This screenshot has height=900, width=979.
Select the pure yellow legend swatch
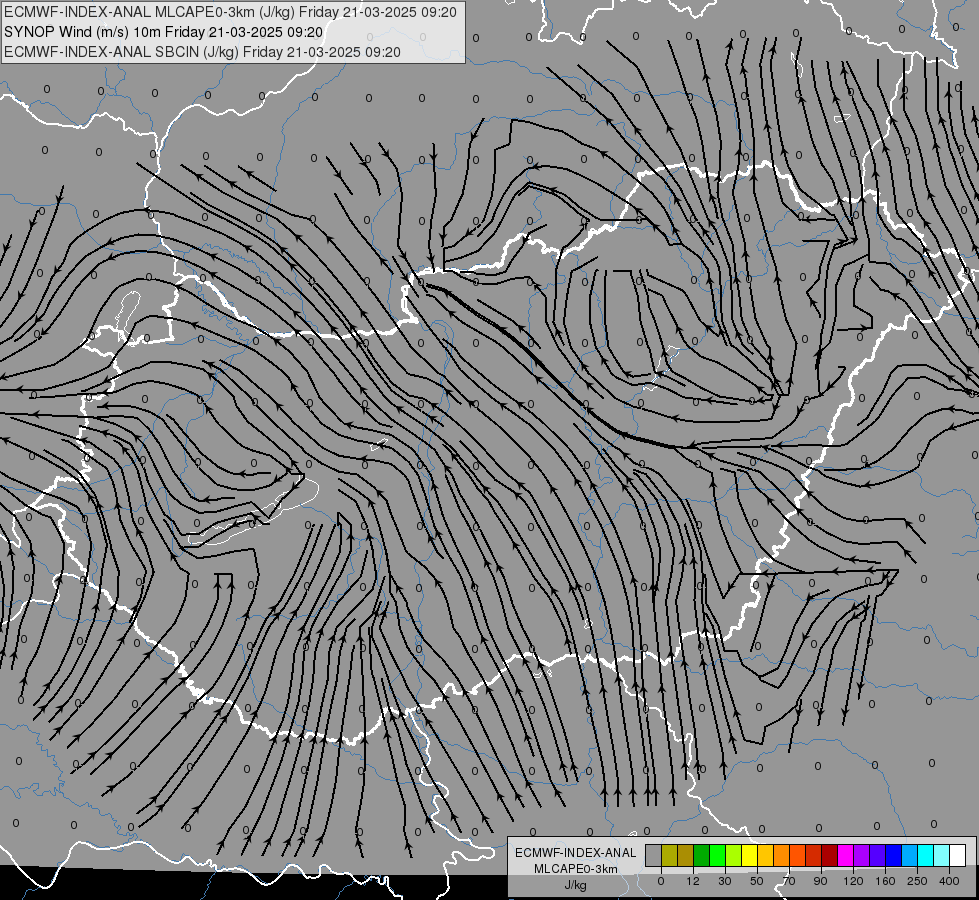tap(750, 855)
